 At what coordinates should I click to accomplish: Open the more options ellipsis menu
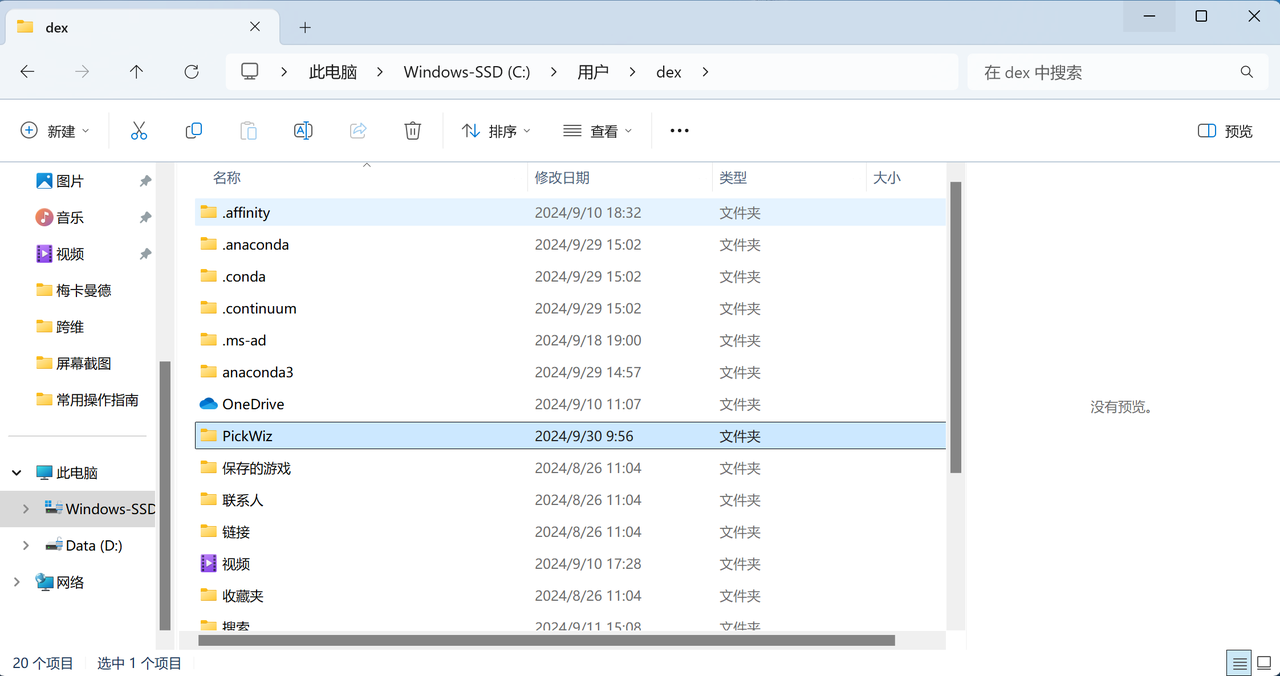coord(679,131)
